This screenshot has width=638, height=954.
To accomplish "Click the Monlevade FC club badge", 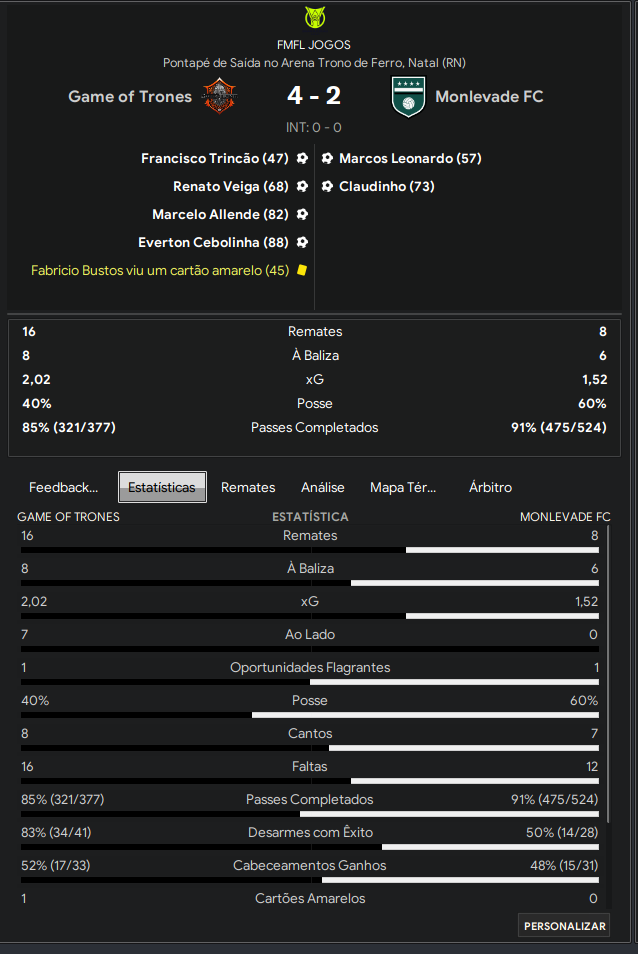I will [407, 97].
